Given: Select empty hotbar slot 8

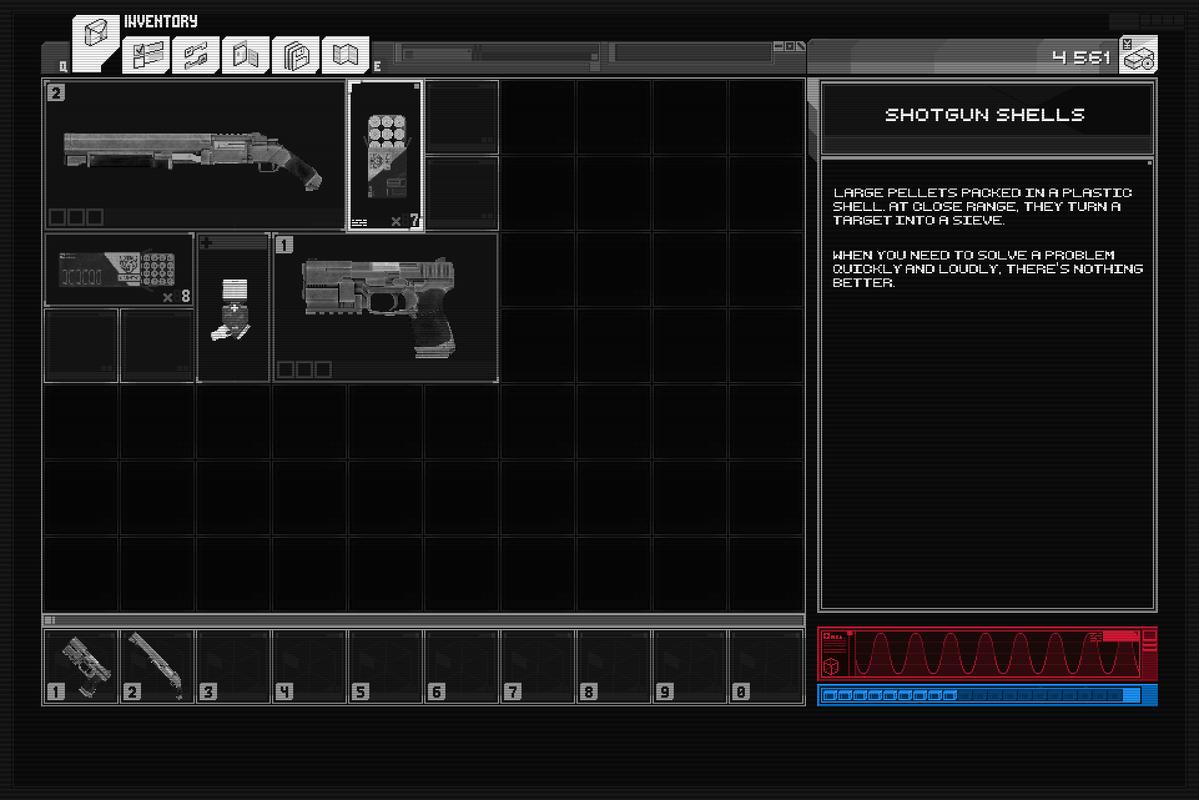Looking at the screenshot, I should pos(613,666).
